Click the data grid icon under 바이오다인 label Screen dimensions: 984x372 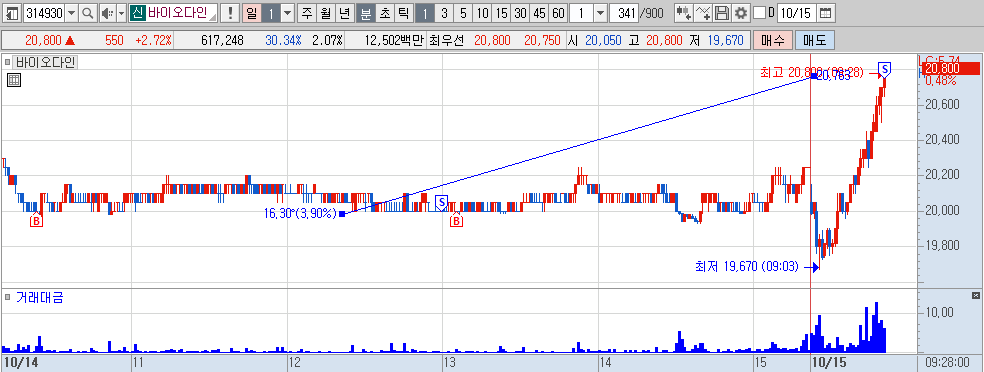click(x=14, y=80)
